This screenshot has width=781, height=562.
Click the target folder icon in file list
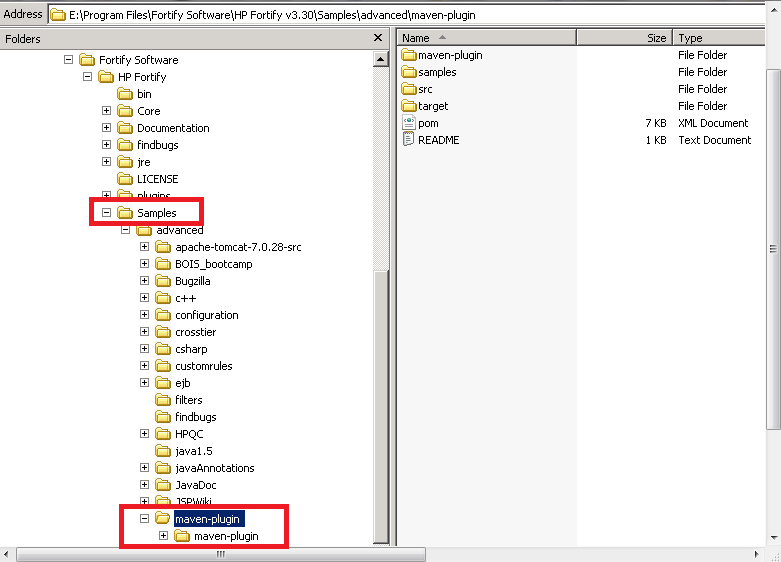pyautogui.click(x=409, y=106)
